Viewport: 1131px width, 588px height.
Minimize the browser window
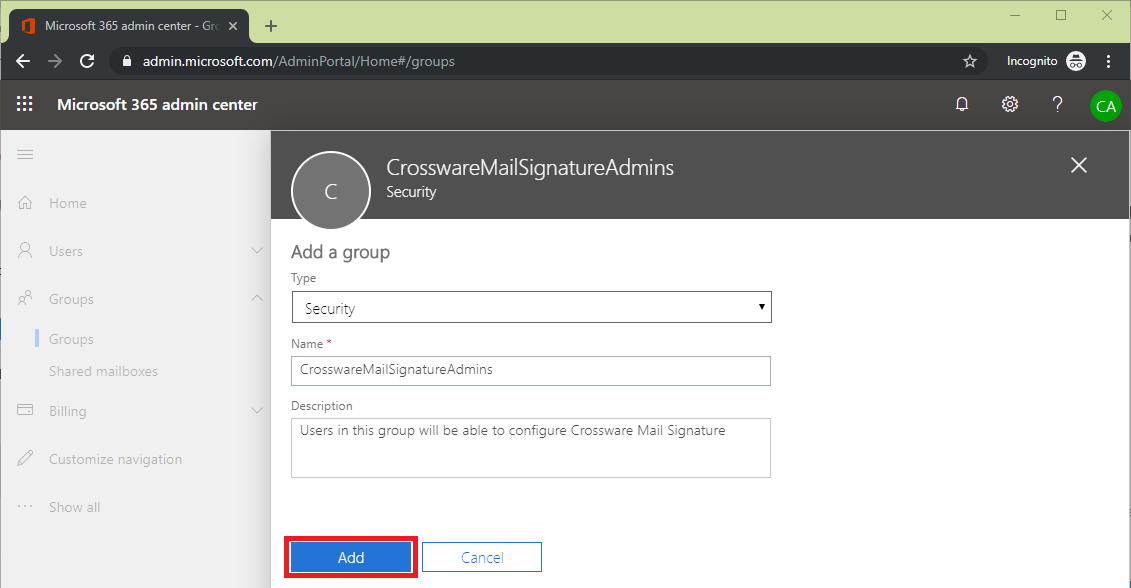1015,15
